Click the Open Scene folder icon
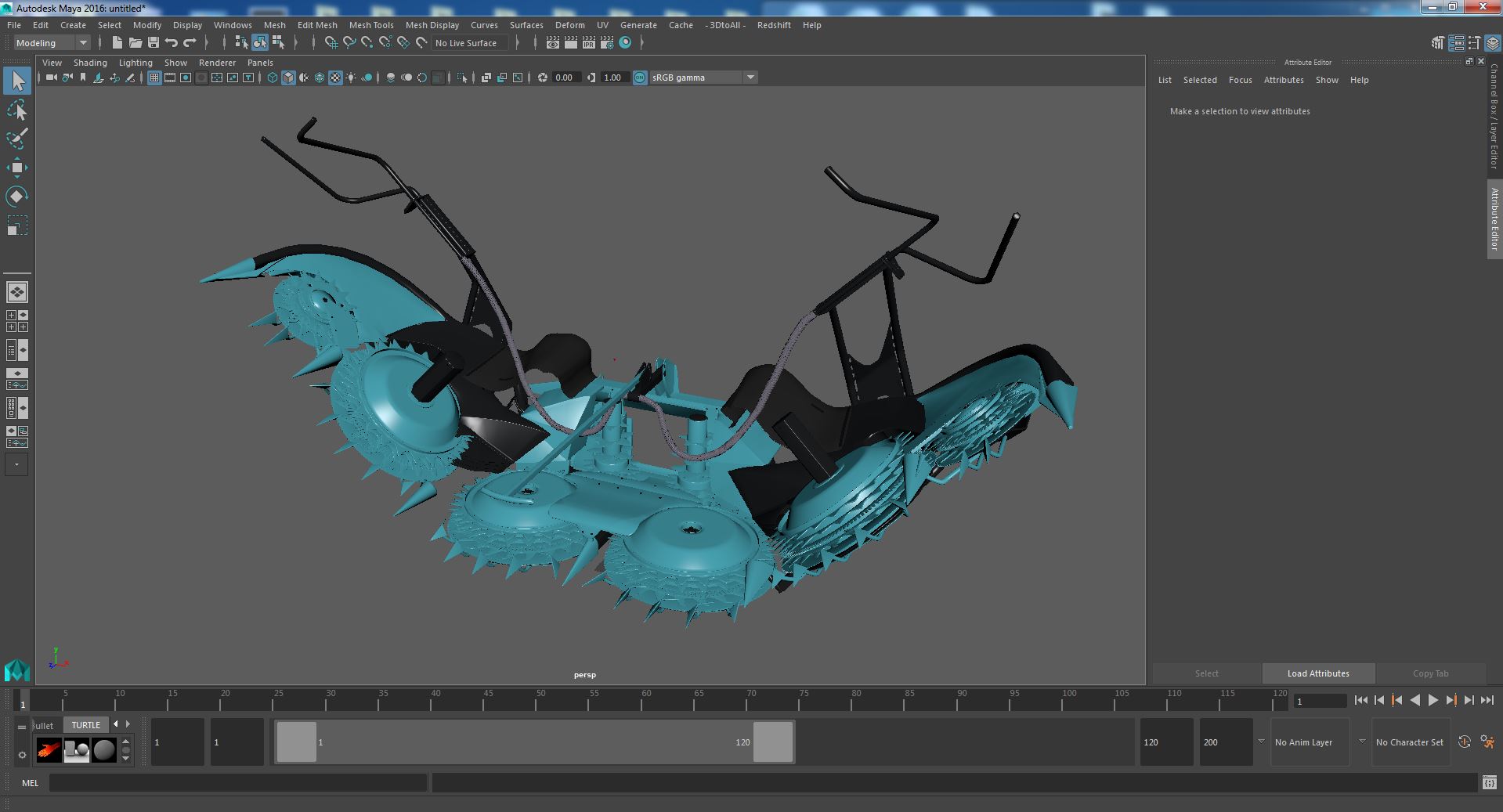The image size is (1503, 812). [x=135, y=42]
